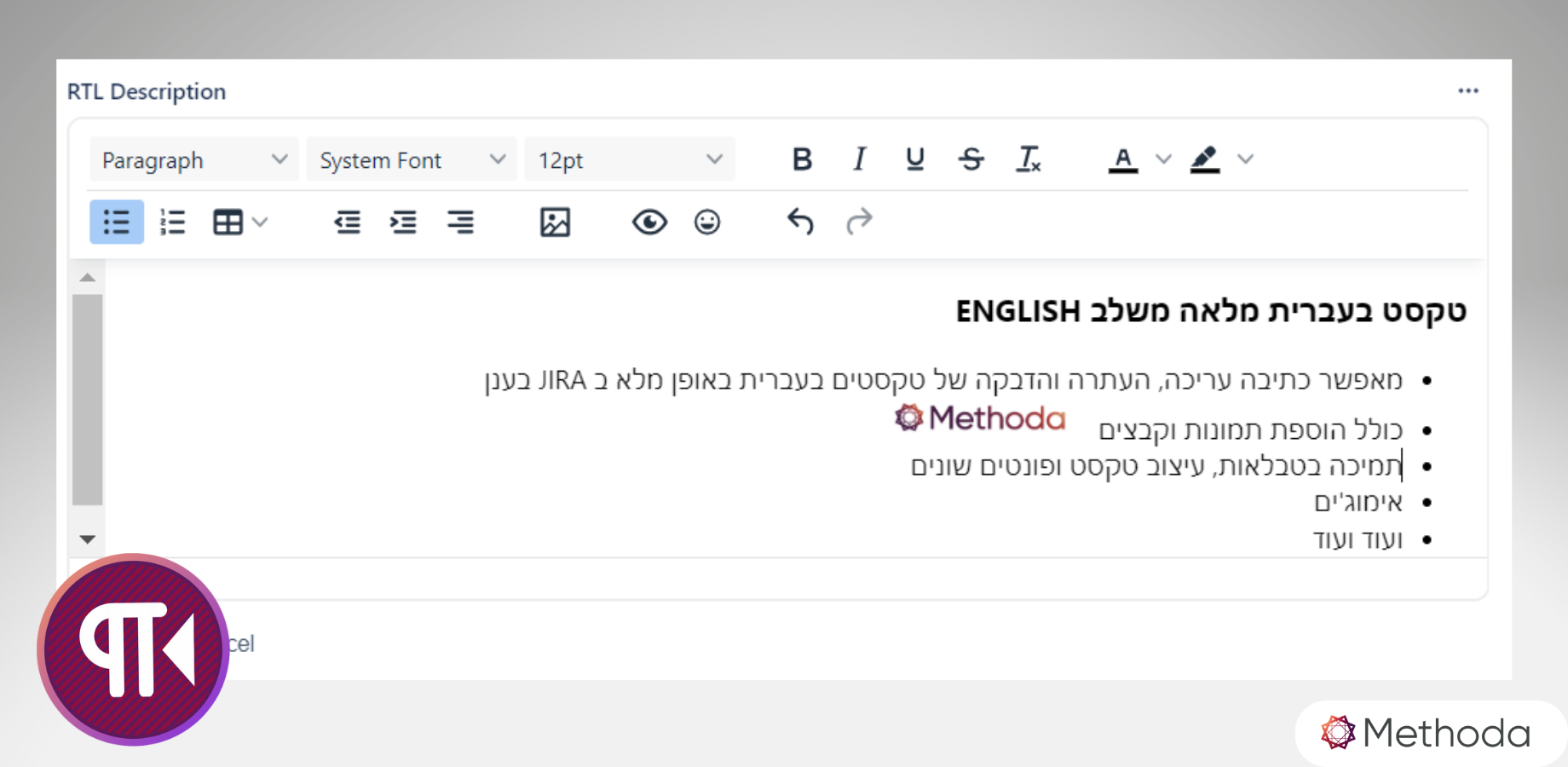Toggle the bullet list formatting

pos(116,222)
